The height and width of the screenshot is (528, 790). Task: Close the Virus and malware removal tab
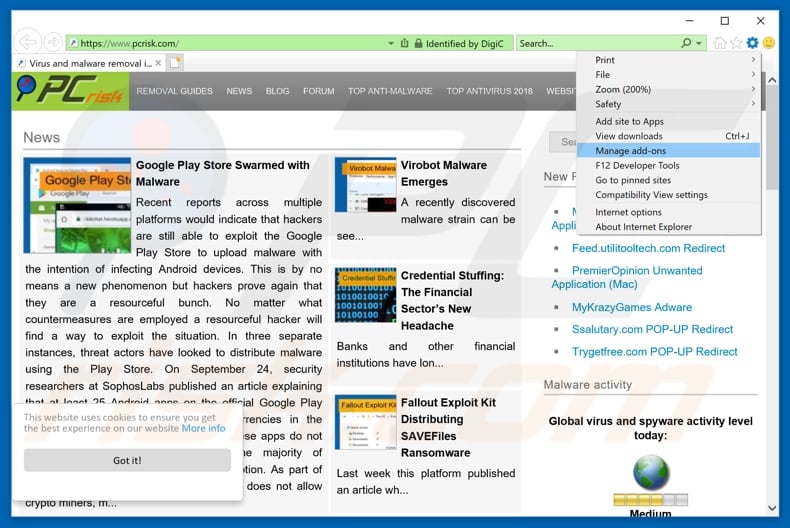[x=158, y=63]
